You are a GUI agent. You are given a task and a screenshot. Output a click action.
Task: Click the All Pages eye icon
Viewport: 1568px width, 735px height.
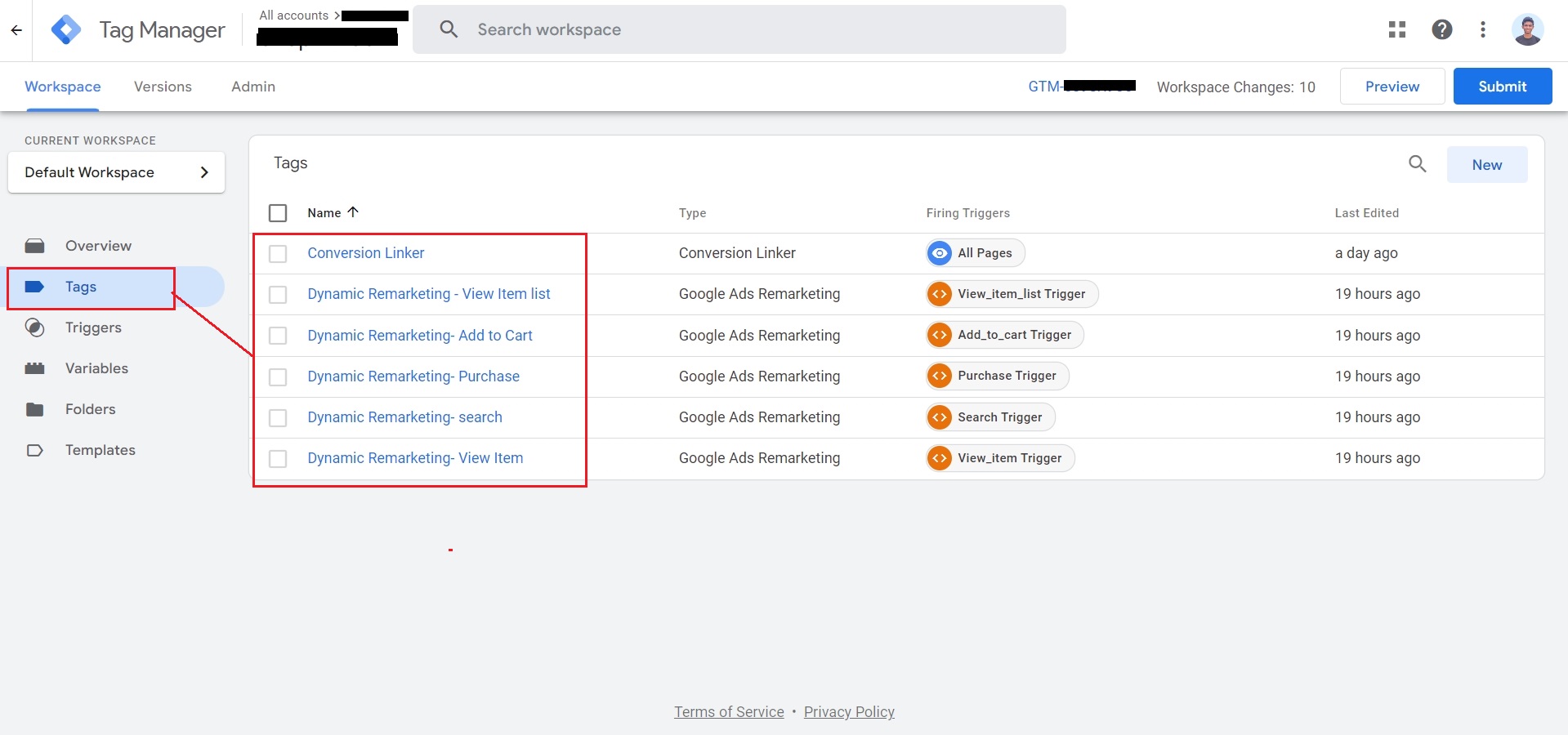click(x=940, y=253)
